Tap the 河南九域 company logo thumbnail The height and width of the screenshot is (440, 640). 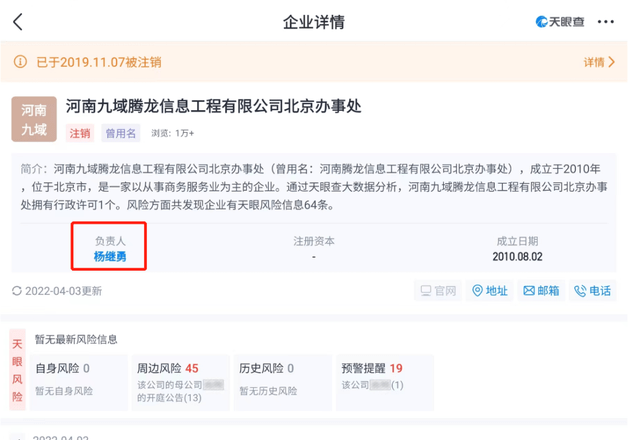tap(34, 119)
